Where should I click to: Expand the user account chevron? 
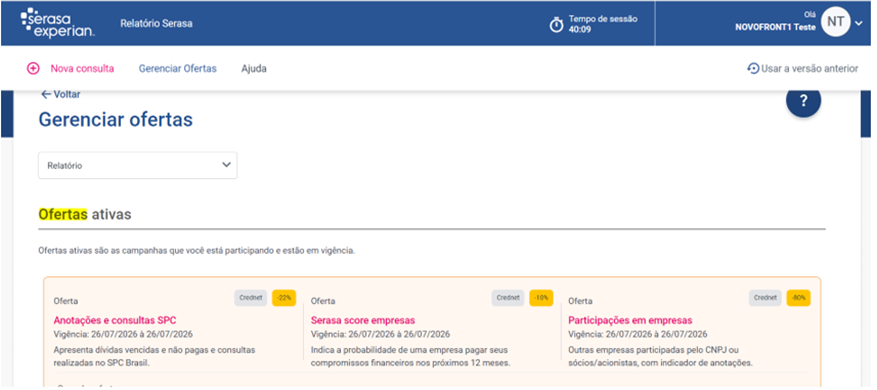[859, 23]
